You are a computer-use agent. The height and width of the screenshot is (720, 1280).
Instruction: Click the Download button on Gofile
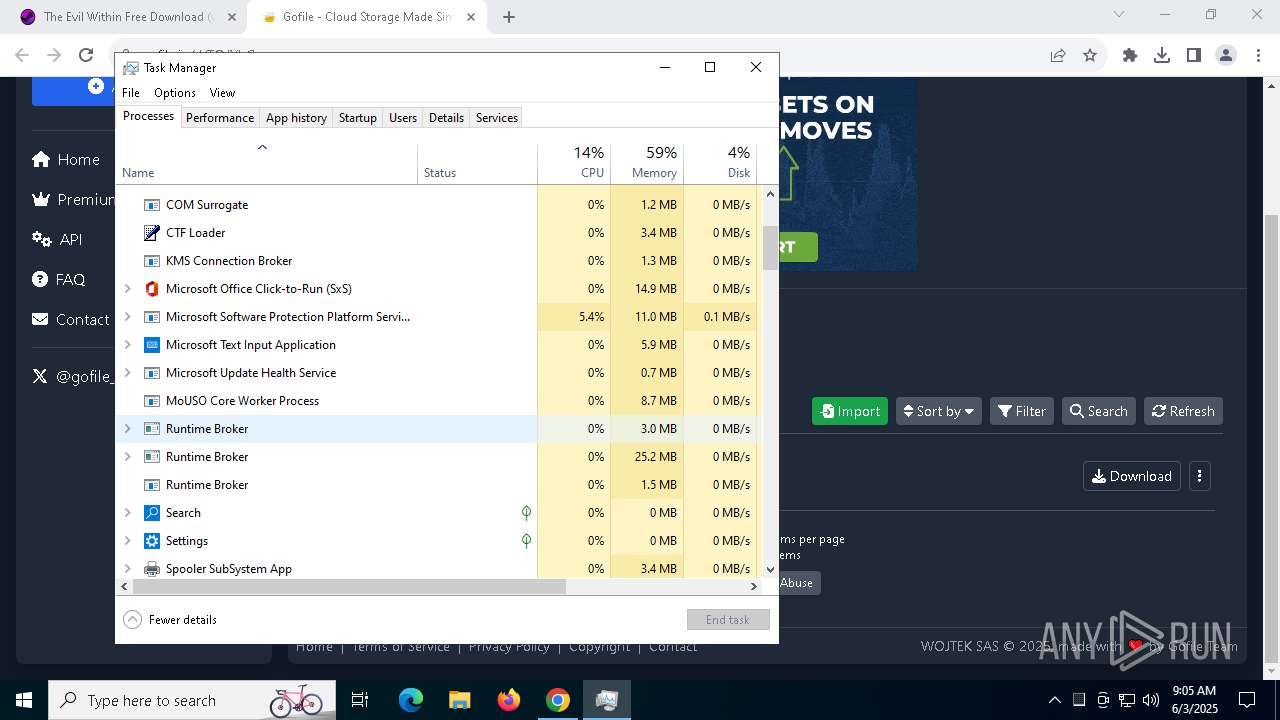(1132, 476)
